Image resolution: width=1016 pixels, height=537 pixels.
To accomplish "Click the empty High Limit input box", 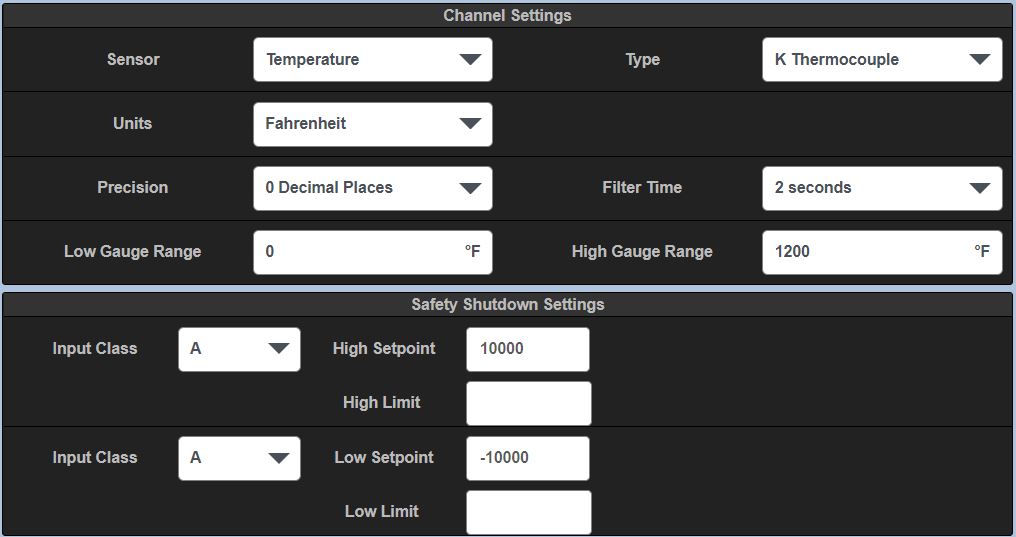I will tap(528, 403).
